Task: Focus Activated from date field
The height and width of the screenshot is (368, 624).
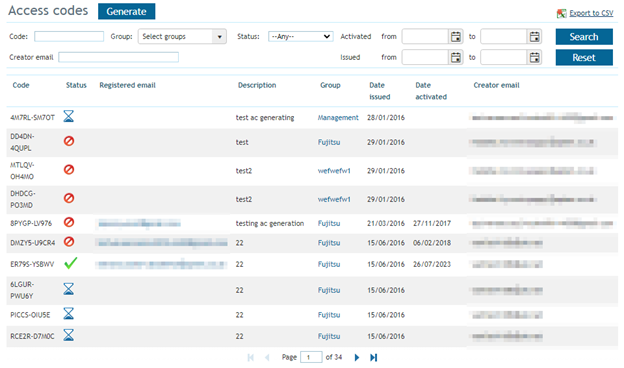Action: [x=425, y=37]
